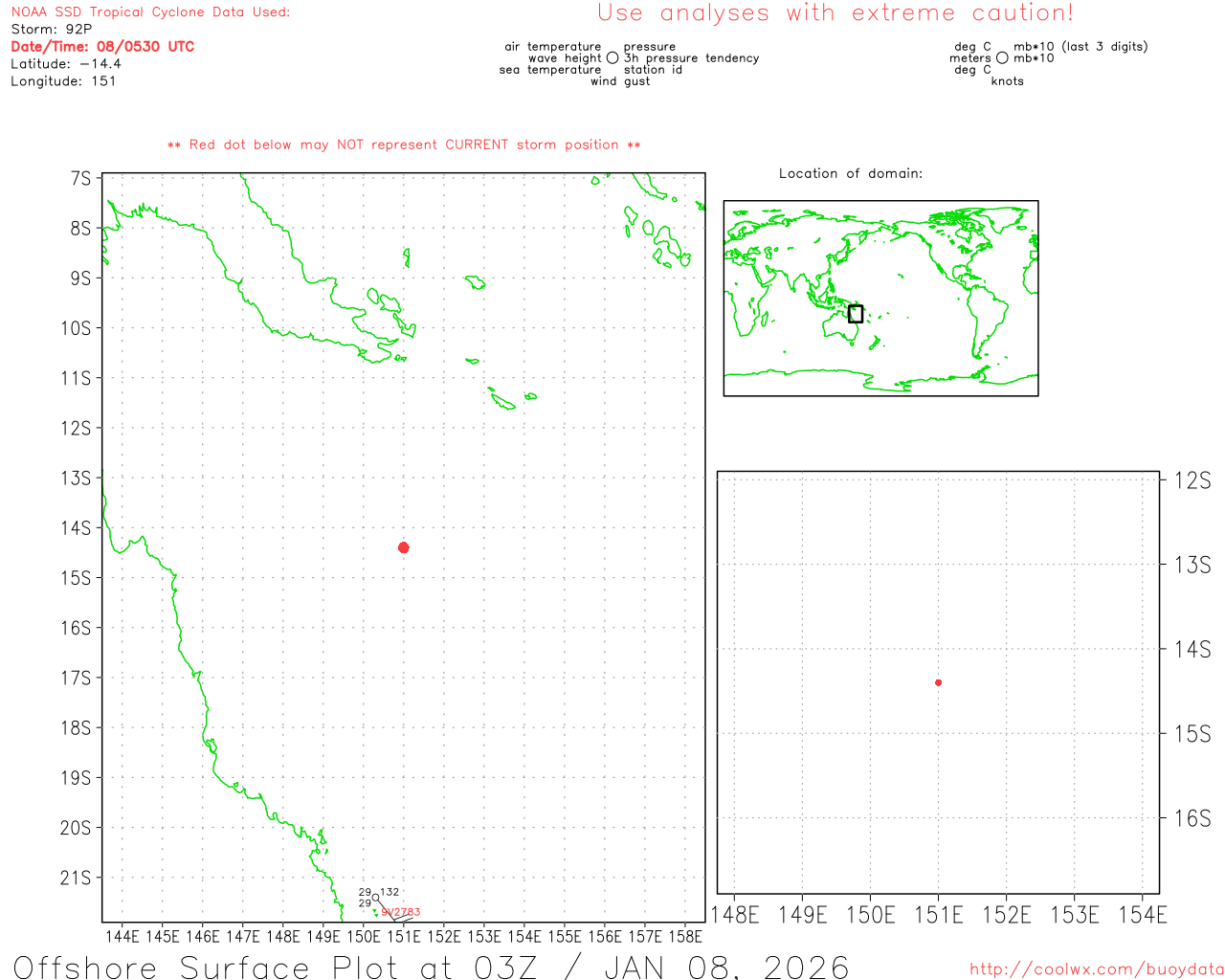Click the 151E longitude label on zoomed map

938,915
